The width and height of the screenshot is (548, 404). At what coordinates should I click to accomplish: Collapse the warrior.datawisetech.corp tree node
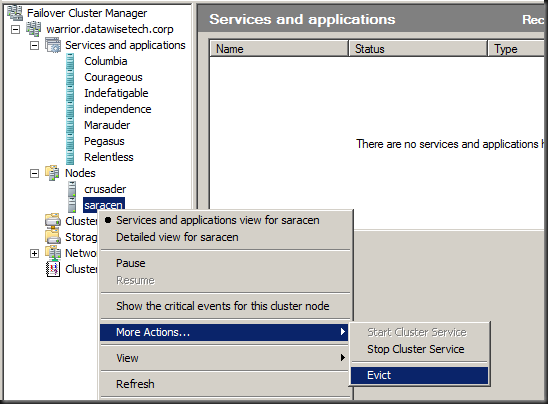tap(15, 29)
